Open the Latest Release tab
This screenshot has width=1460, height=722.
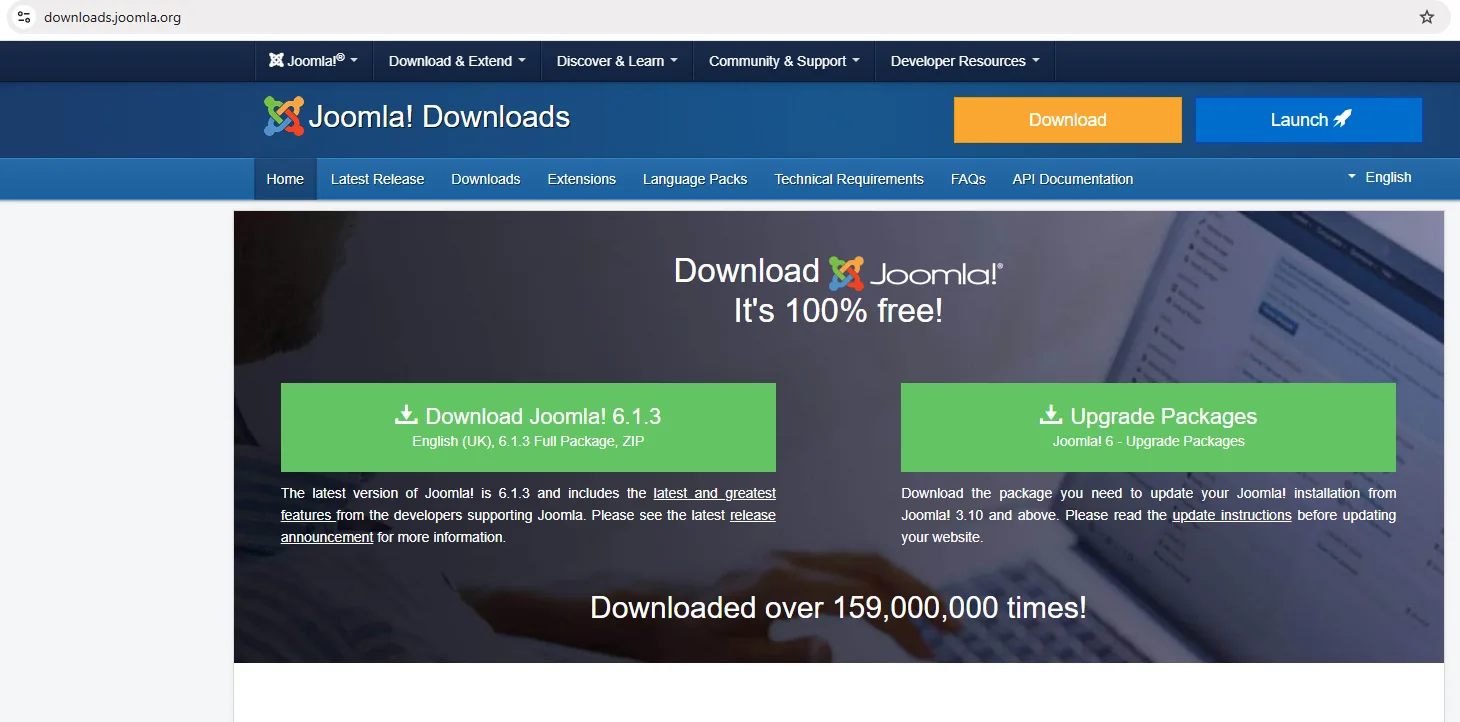coord(378,179)
